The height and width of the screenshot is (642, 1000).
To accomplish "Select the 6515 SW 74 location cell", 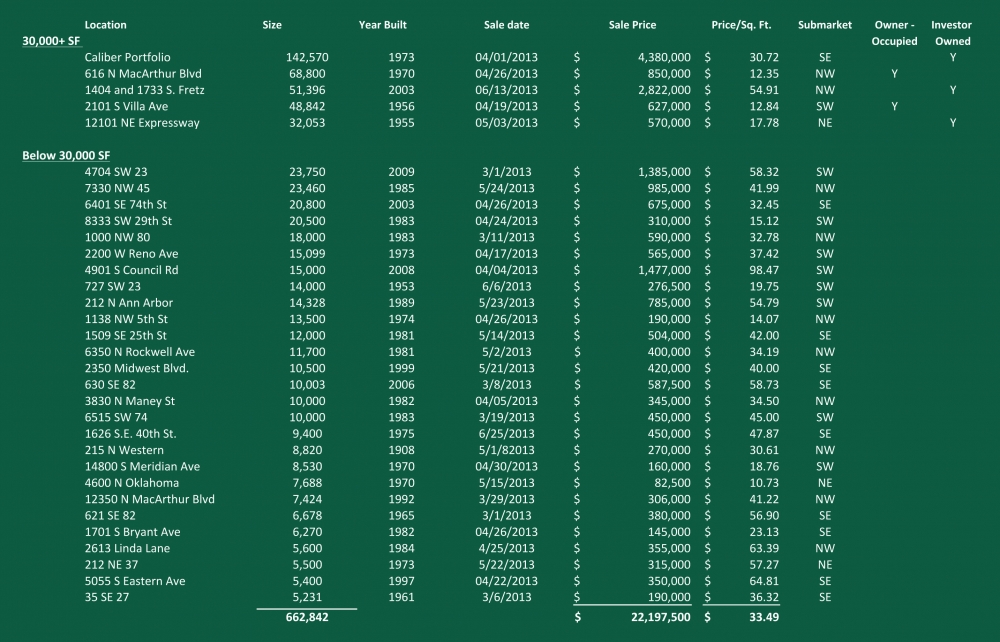I will [115, 418].
